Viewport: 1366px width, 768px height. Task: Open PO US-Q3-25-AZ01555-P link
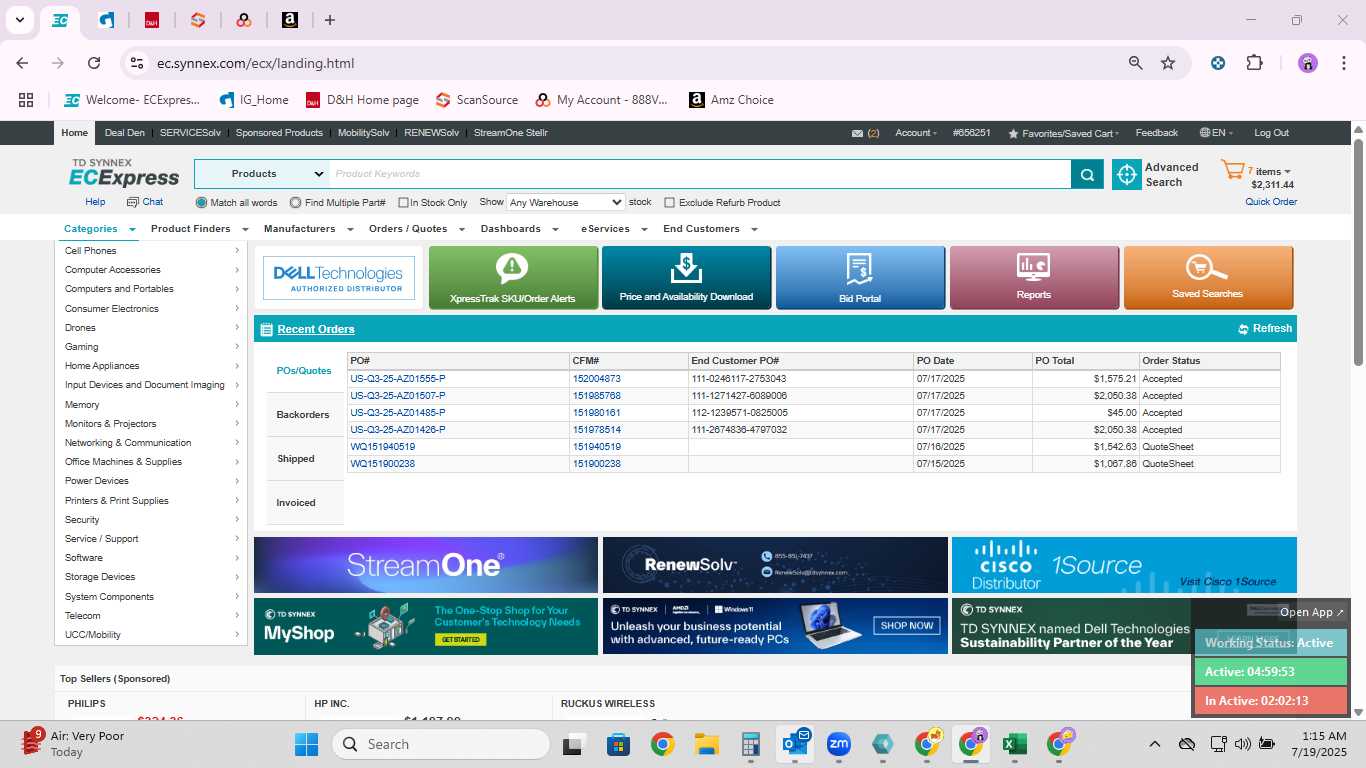398,379
